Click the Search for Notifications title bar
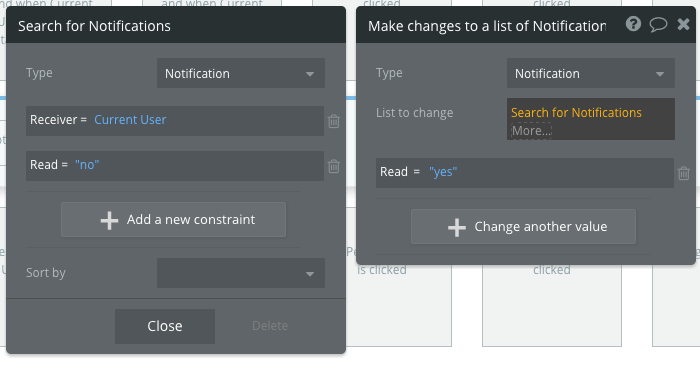This screenshot has height=370, width=700. [176, 25]
